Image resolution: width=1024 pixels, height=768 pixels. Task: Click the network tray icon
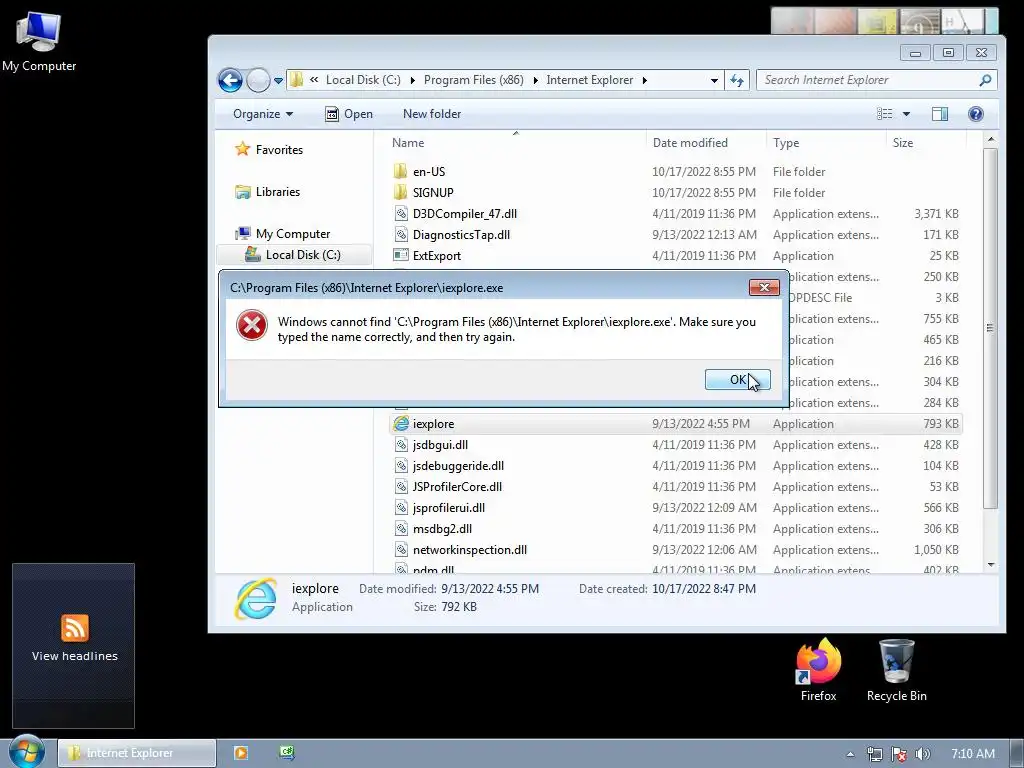tap(874, 754)
